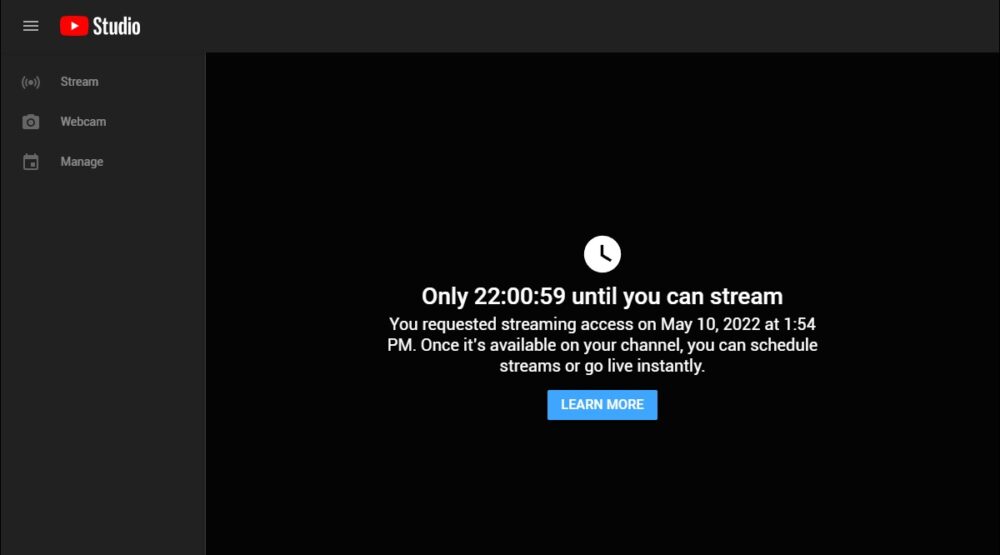Click the 22:00:59 countdown timer text

(520, 297)
